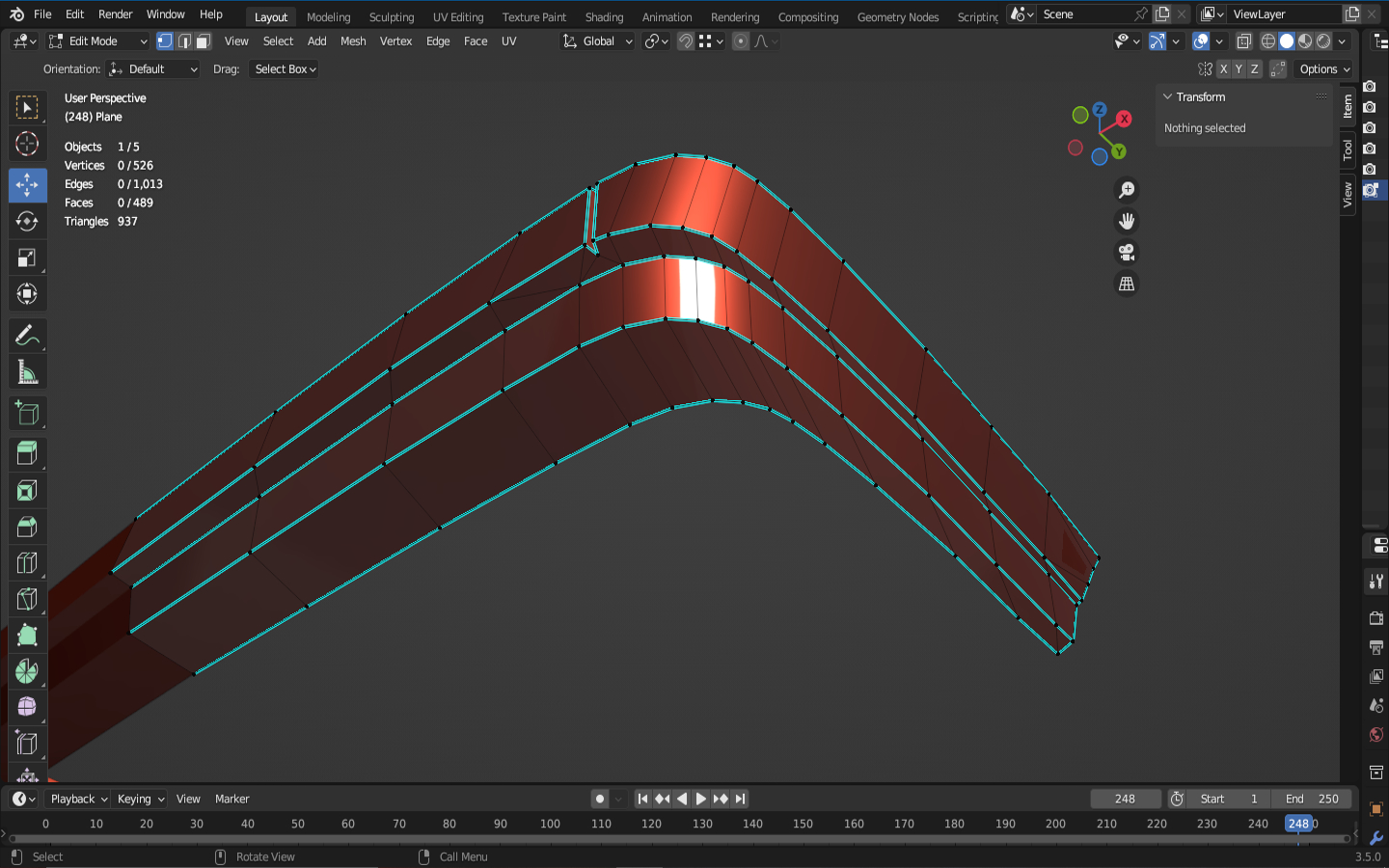Viewport: 1389px width, 868px height.
Task: Toggle X-ray view
Action: [x=1244, y=41]
